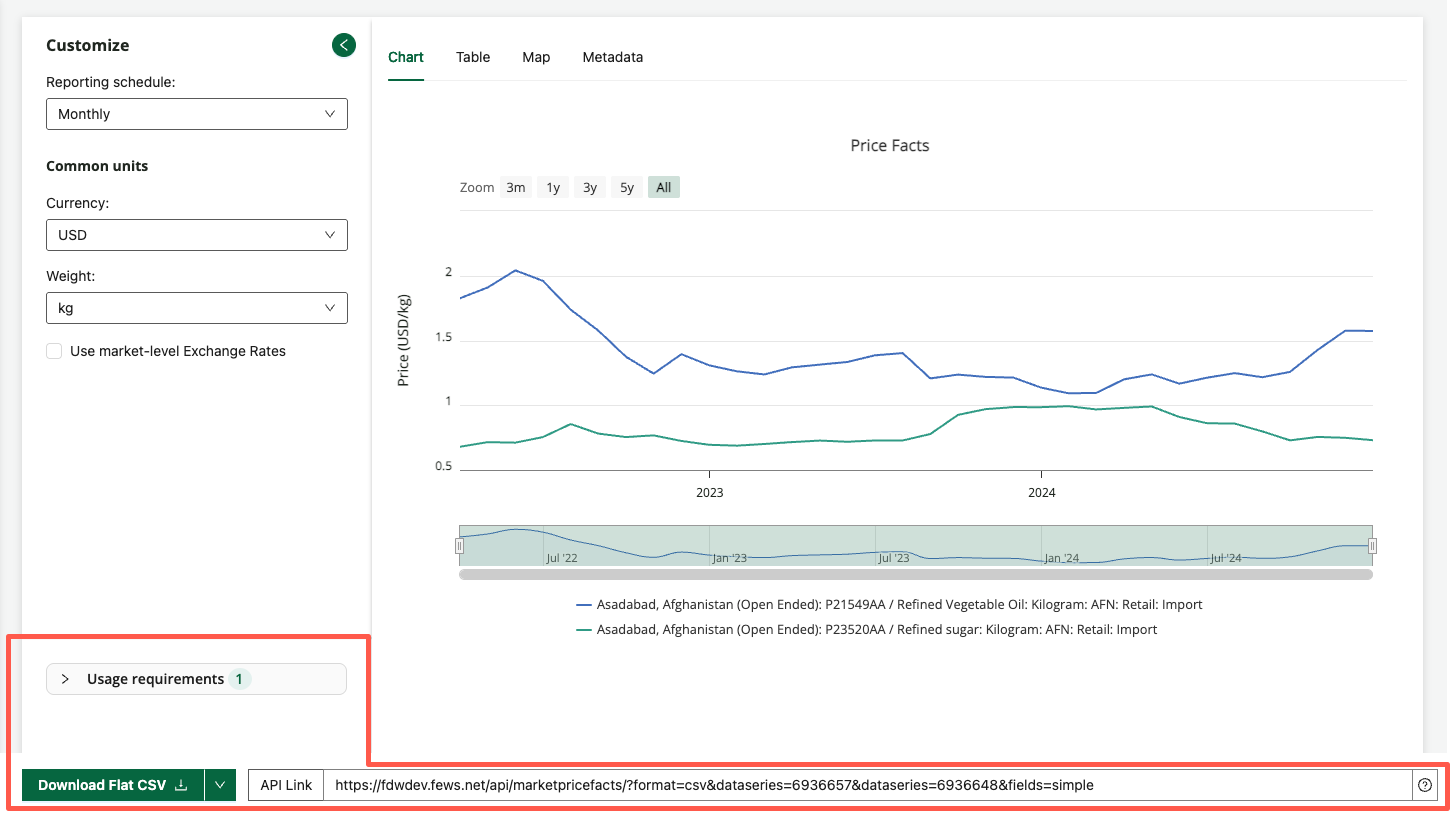Set chart zoom to 1y
The image size is (1450, 814).
(x=553, y=187)
